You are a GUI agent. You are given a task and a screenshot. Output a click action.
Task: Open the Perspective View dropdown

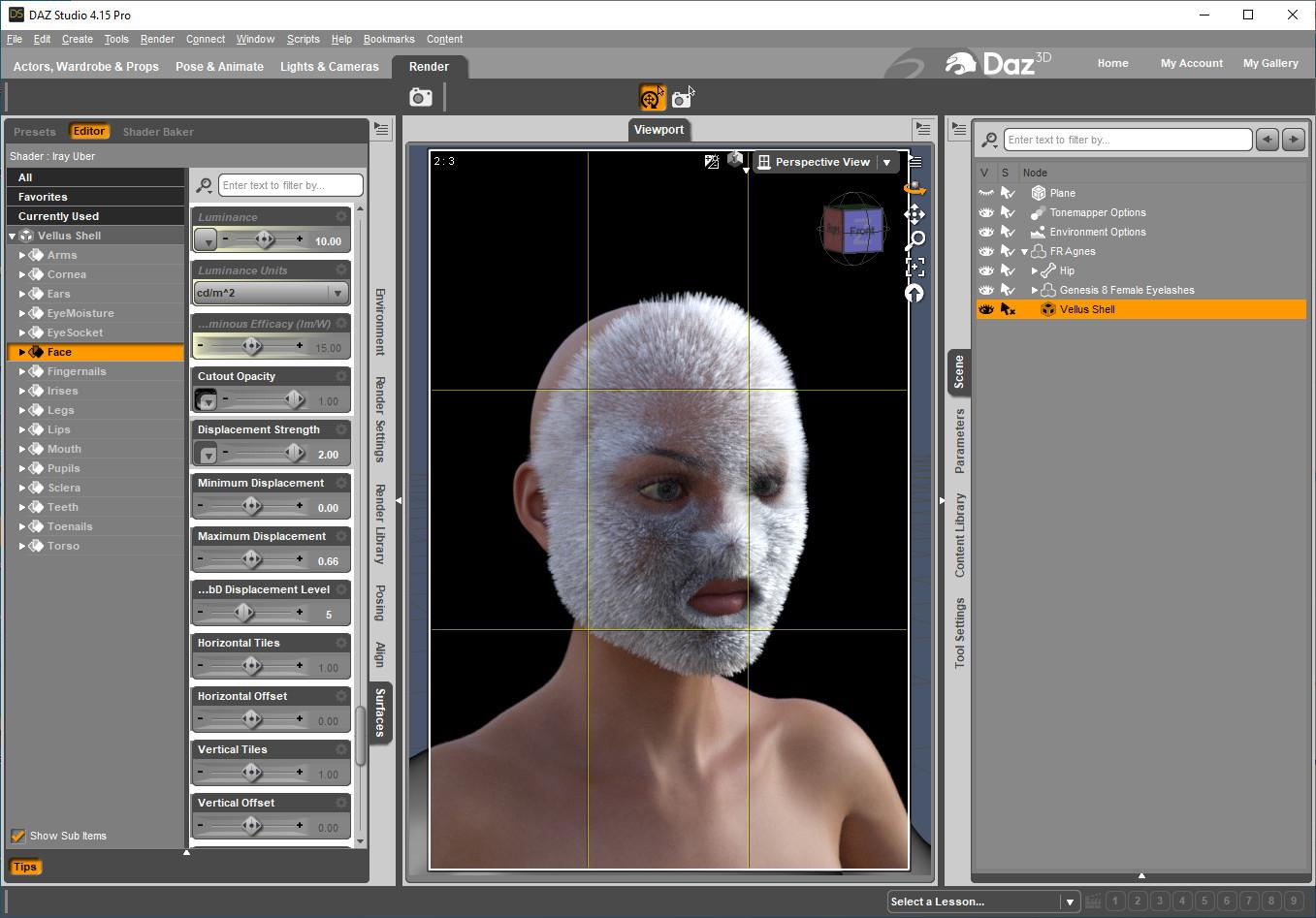[886, 163]
